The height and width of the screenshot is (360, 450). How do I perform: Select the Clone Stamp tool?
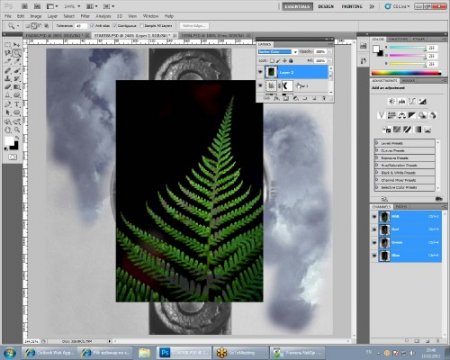click(8, 79)
